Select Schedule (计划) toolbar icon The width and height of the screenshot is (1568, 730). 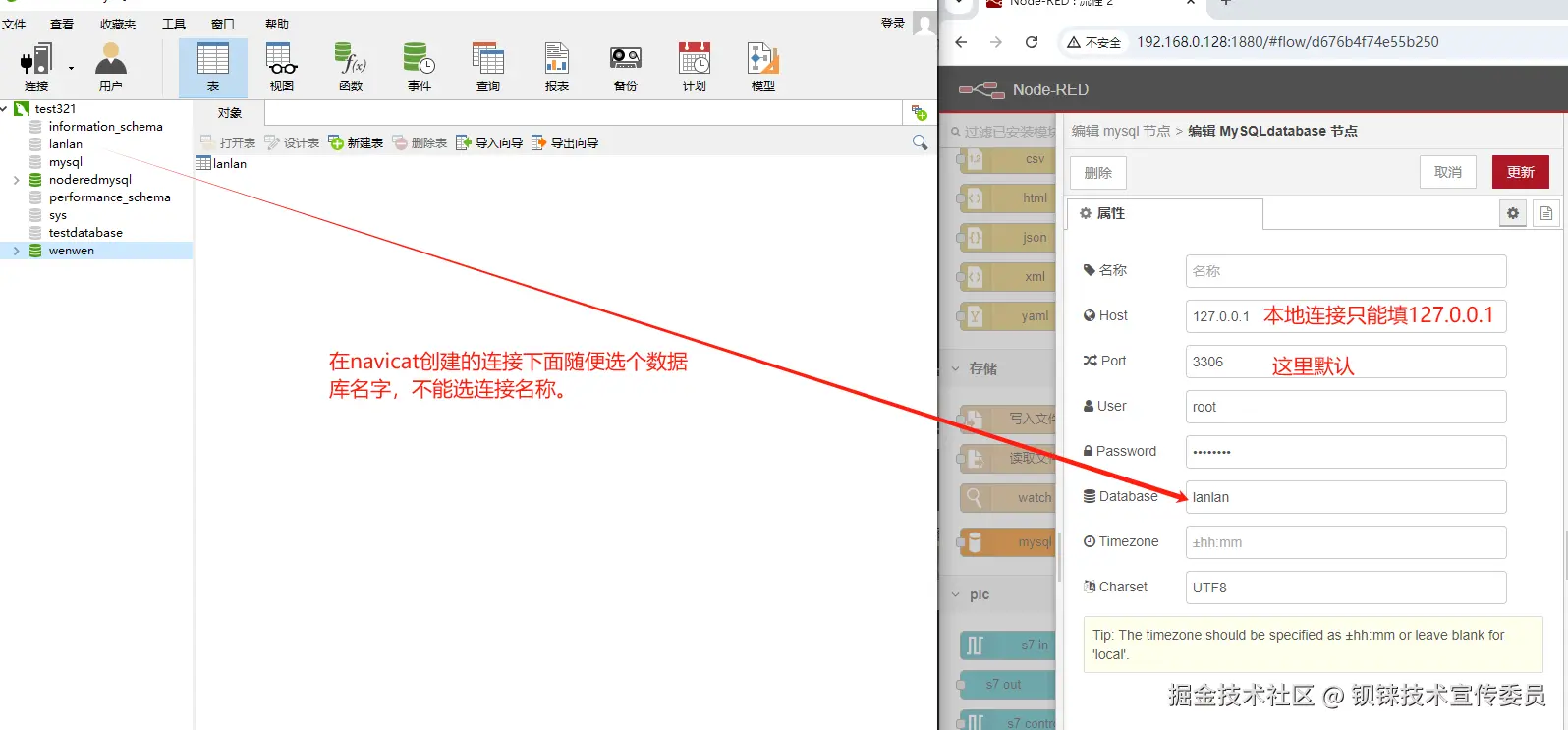pyautogui.click(x=695, y=68)
